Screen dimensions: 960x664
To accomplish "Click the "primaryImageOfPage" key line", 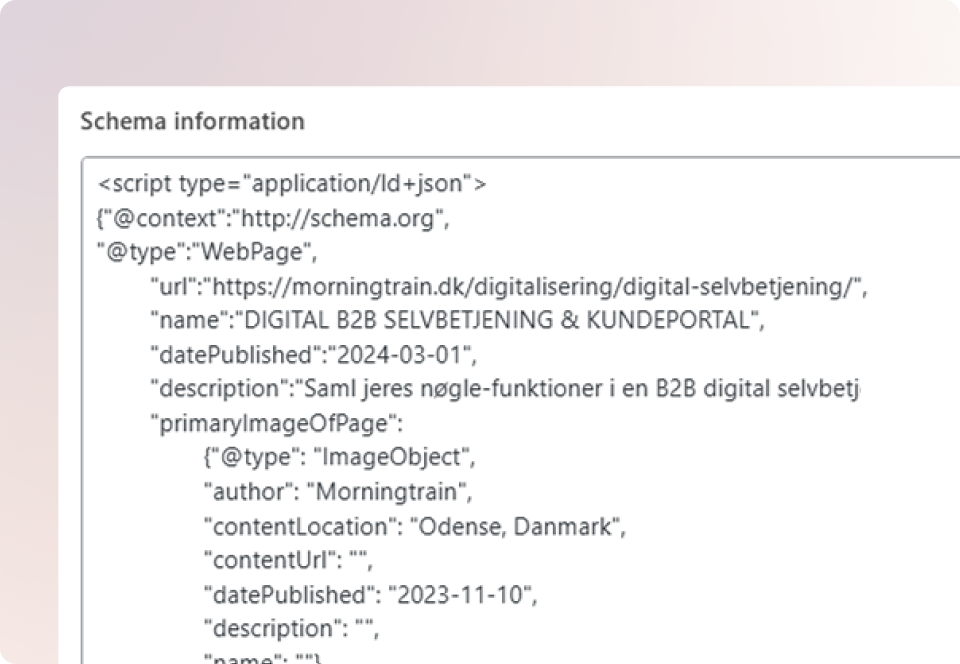I will [x=274, y=424].
